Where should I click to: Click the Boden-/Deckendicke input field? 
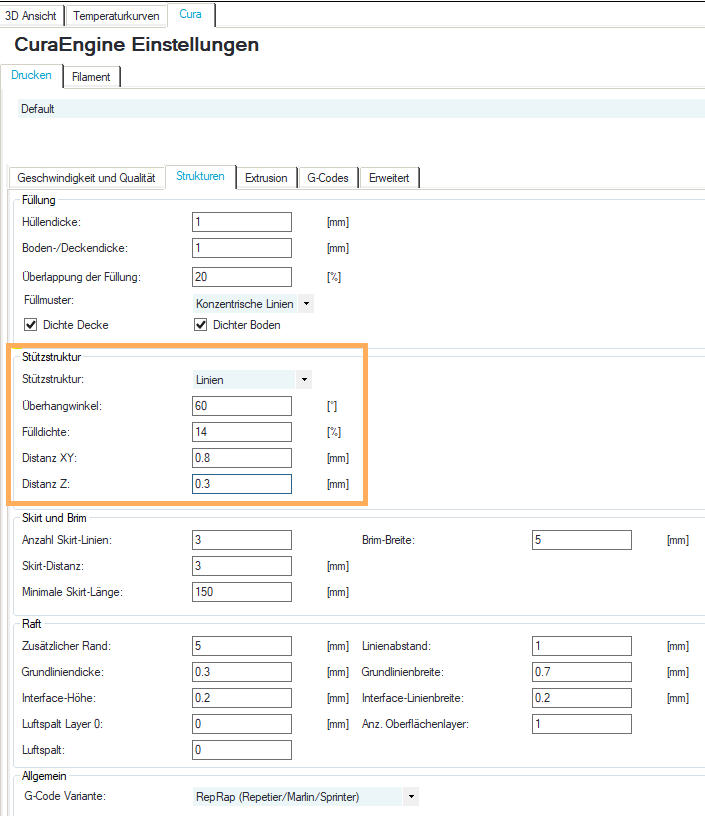(242, 248)
